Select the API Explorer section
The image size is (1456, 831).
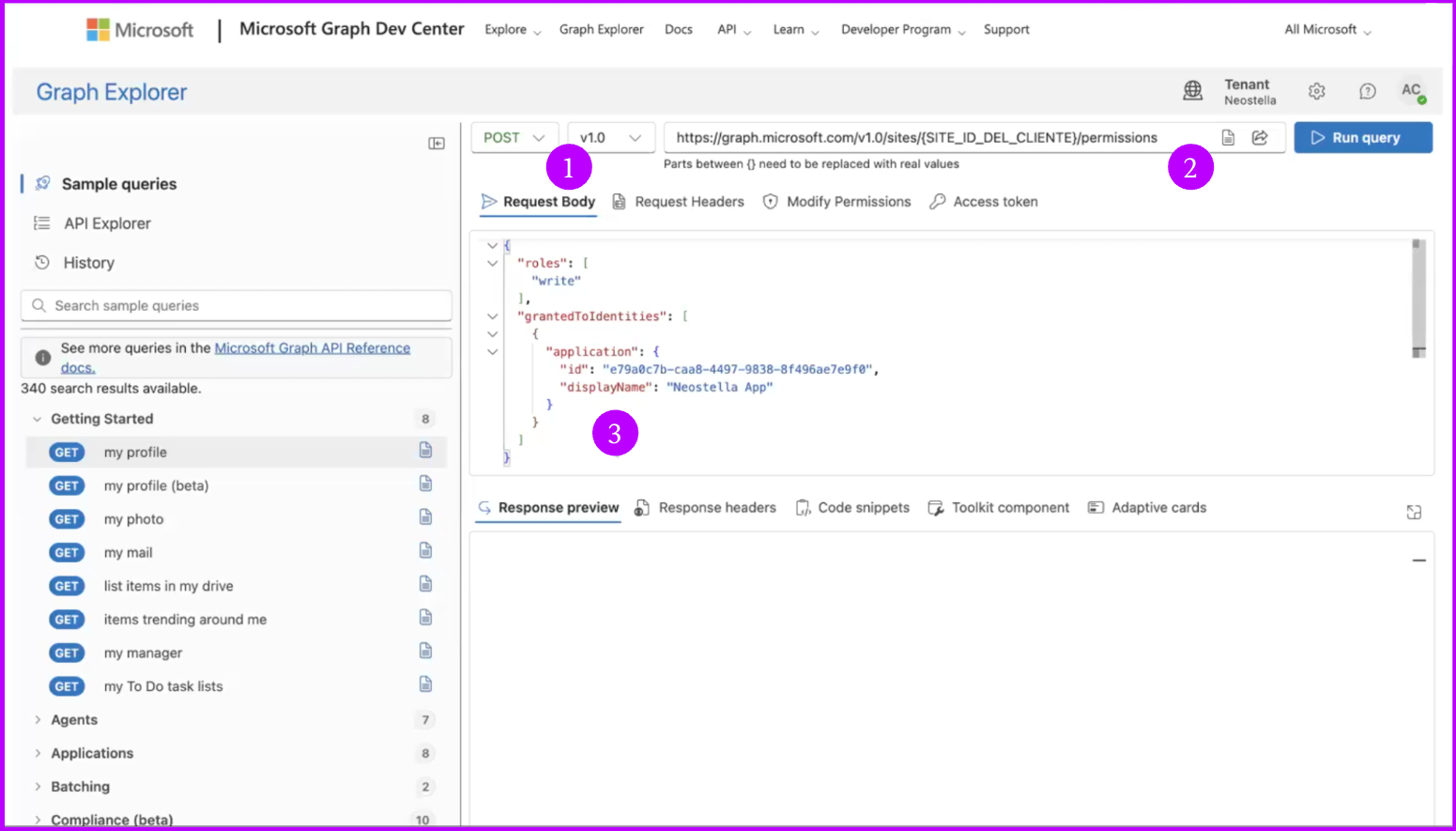[x=107, y=223]
